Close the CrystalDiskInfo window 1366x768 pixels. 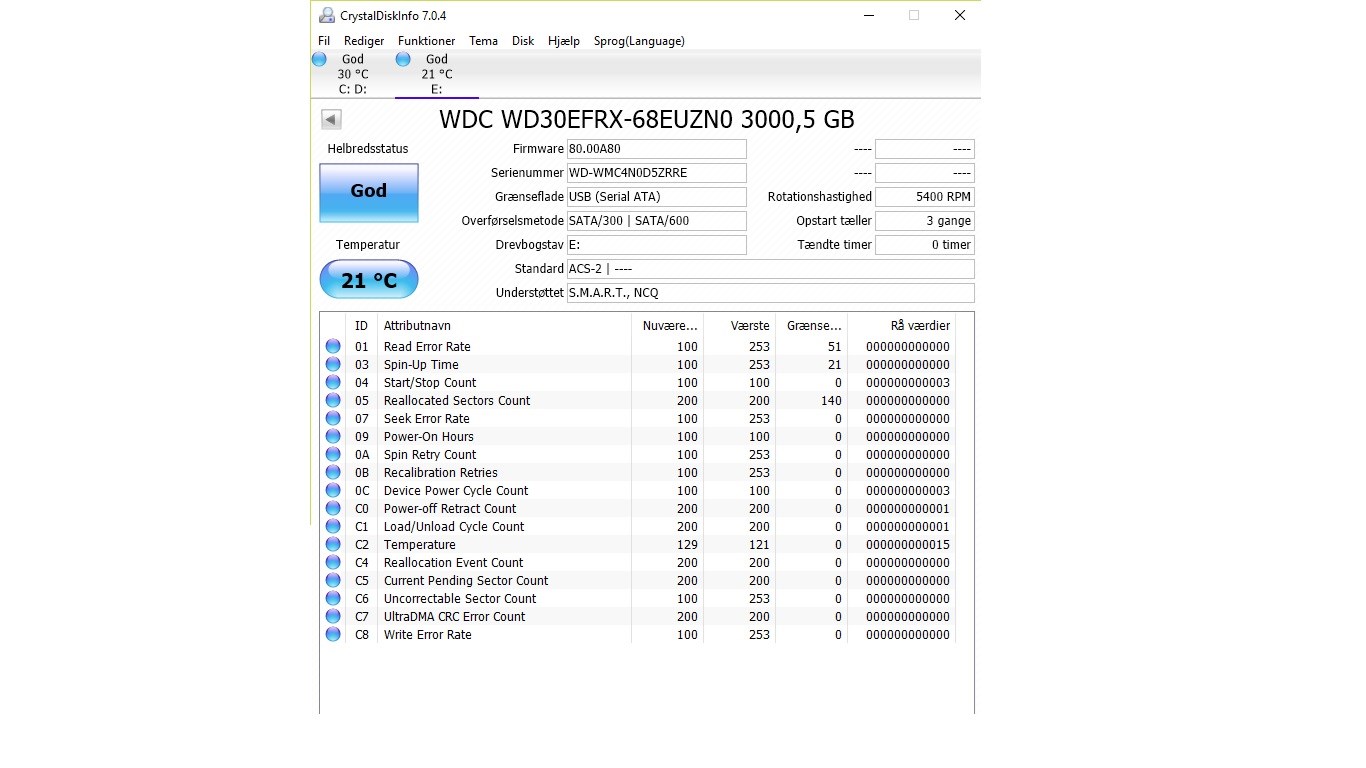pyautogui.click(x=959, y=15)
